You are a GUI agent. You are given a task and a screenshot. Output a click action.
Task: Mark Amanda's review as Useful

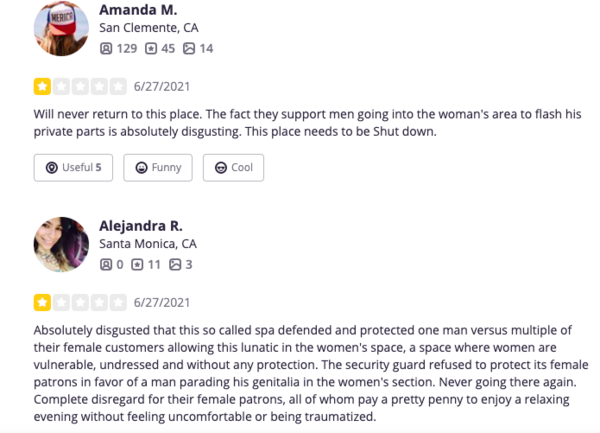pos(73,167)
